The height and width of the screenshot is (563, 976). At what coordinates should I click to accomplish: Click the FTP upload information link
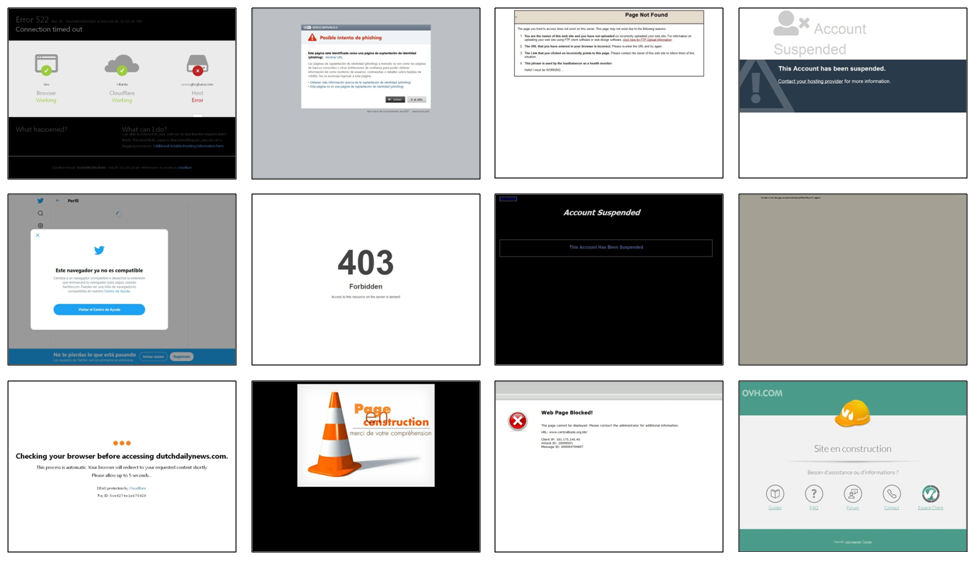[647, 40]
